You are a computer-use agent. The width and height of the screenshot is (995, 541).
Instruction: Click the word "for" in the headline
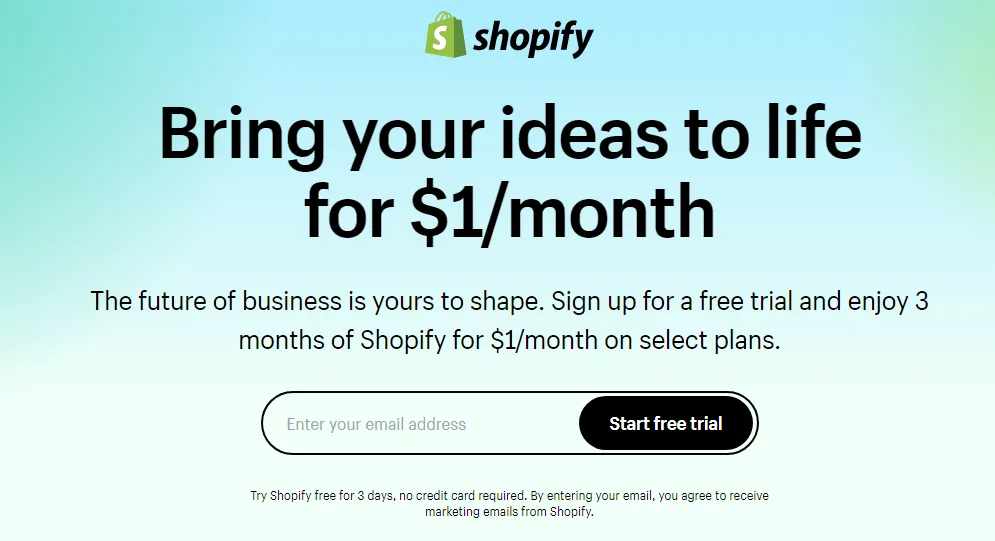346,212
